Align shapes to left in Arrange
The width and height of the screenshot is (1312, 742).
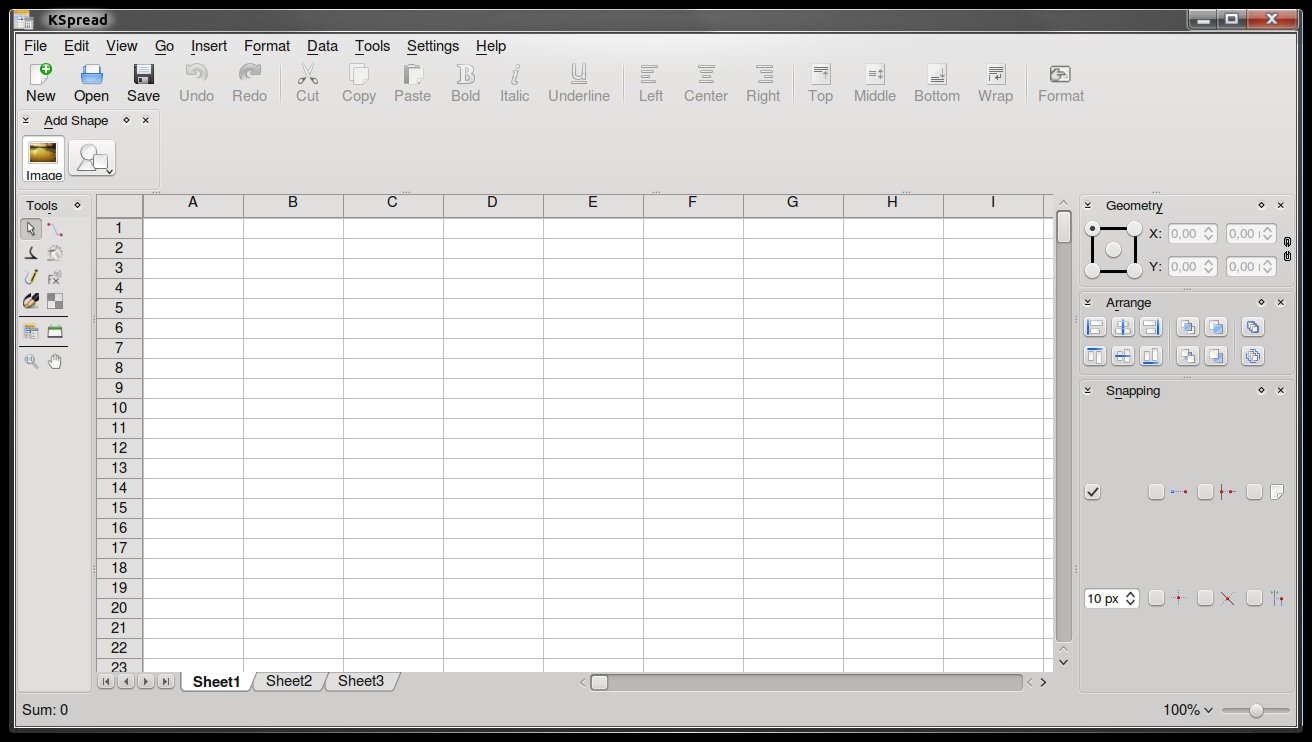(x=1095, y=327)
